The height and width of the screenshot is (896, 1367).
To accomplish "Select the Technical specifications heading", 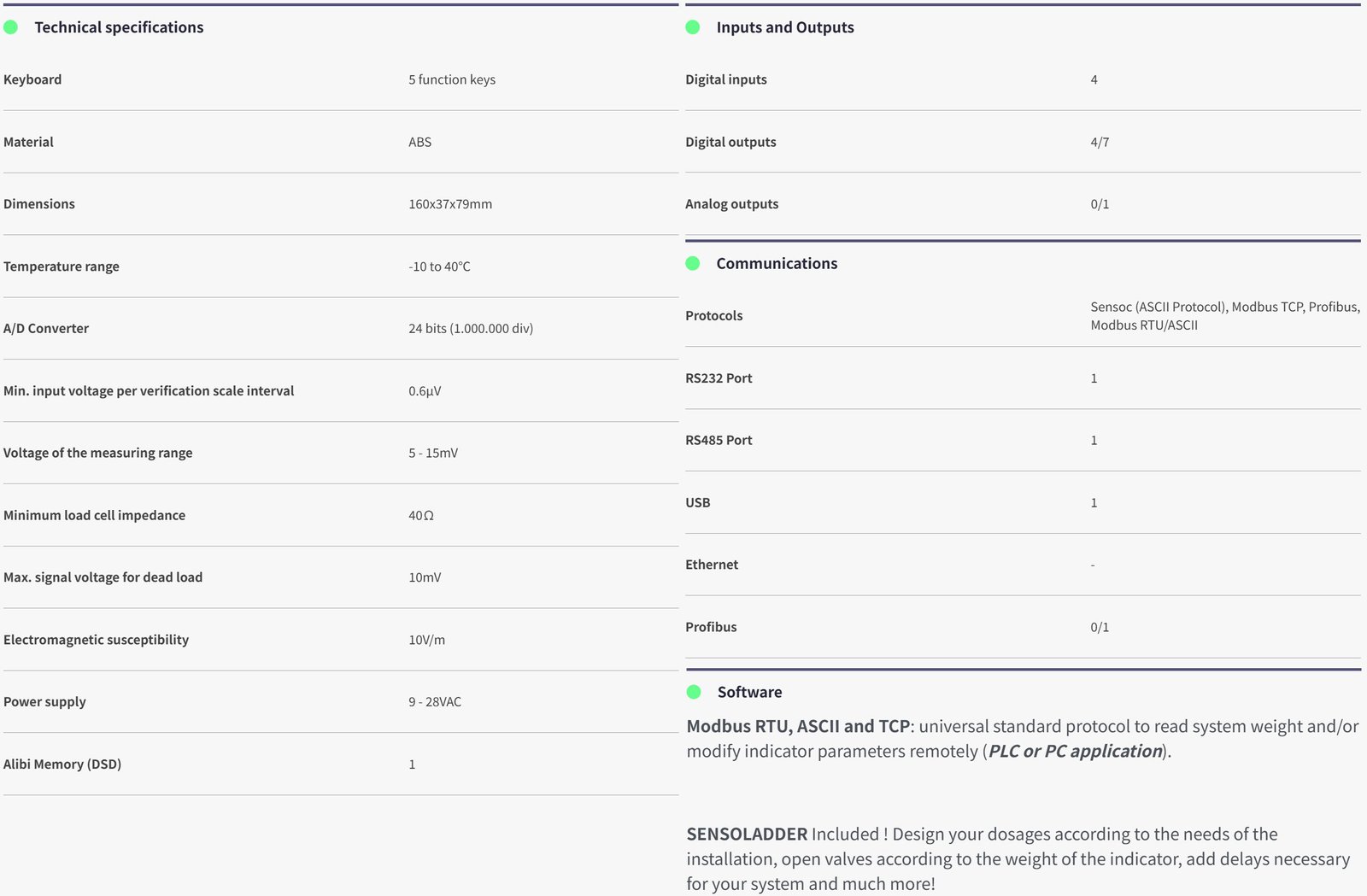I will (x=119, y=27).
